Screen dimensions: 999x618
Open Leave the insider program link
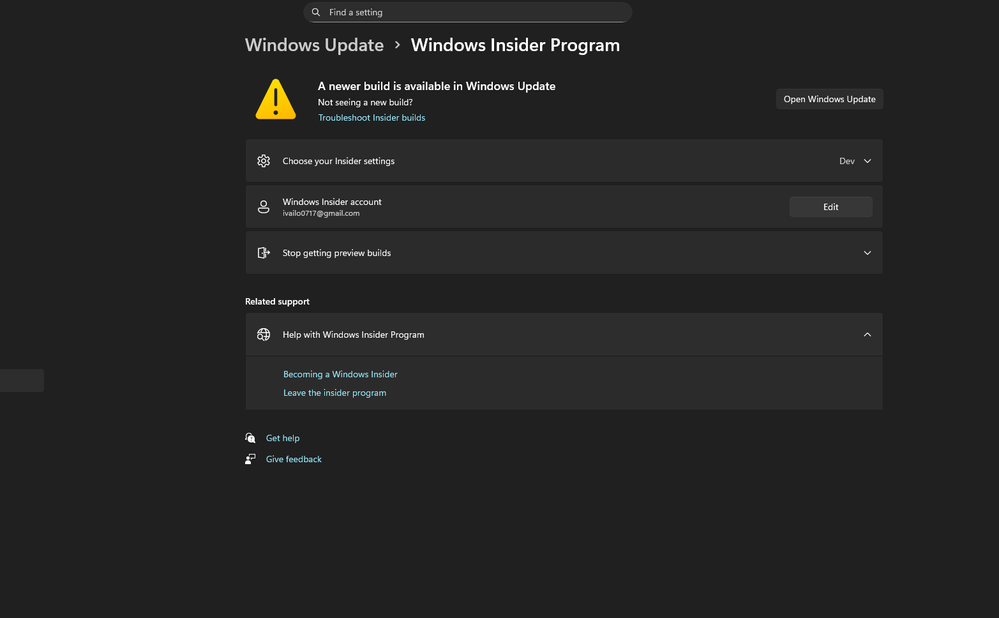(x=334, y=393)
